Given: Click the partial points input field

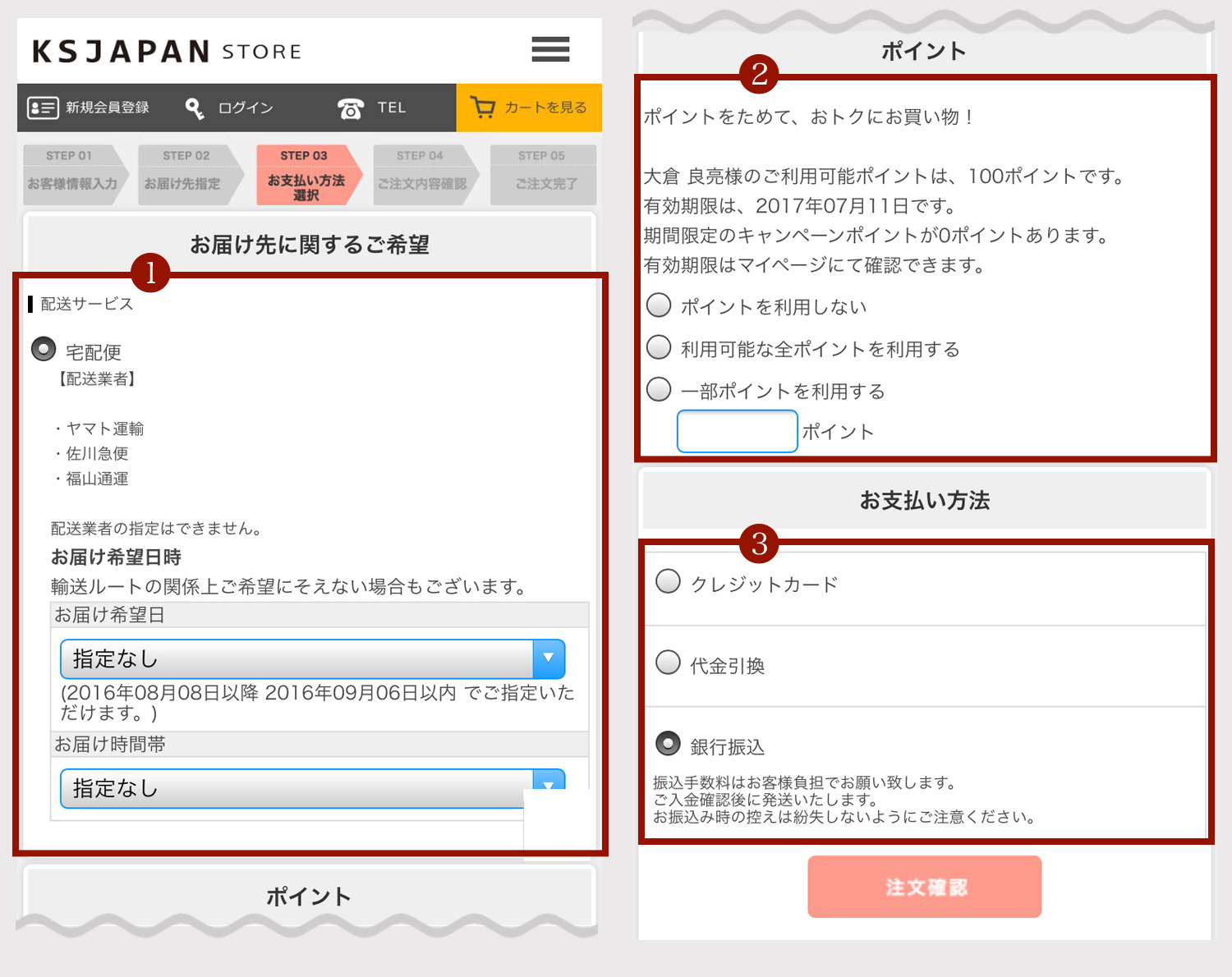Looking at the screenshot, I should 738,431.
